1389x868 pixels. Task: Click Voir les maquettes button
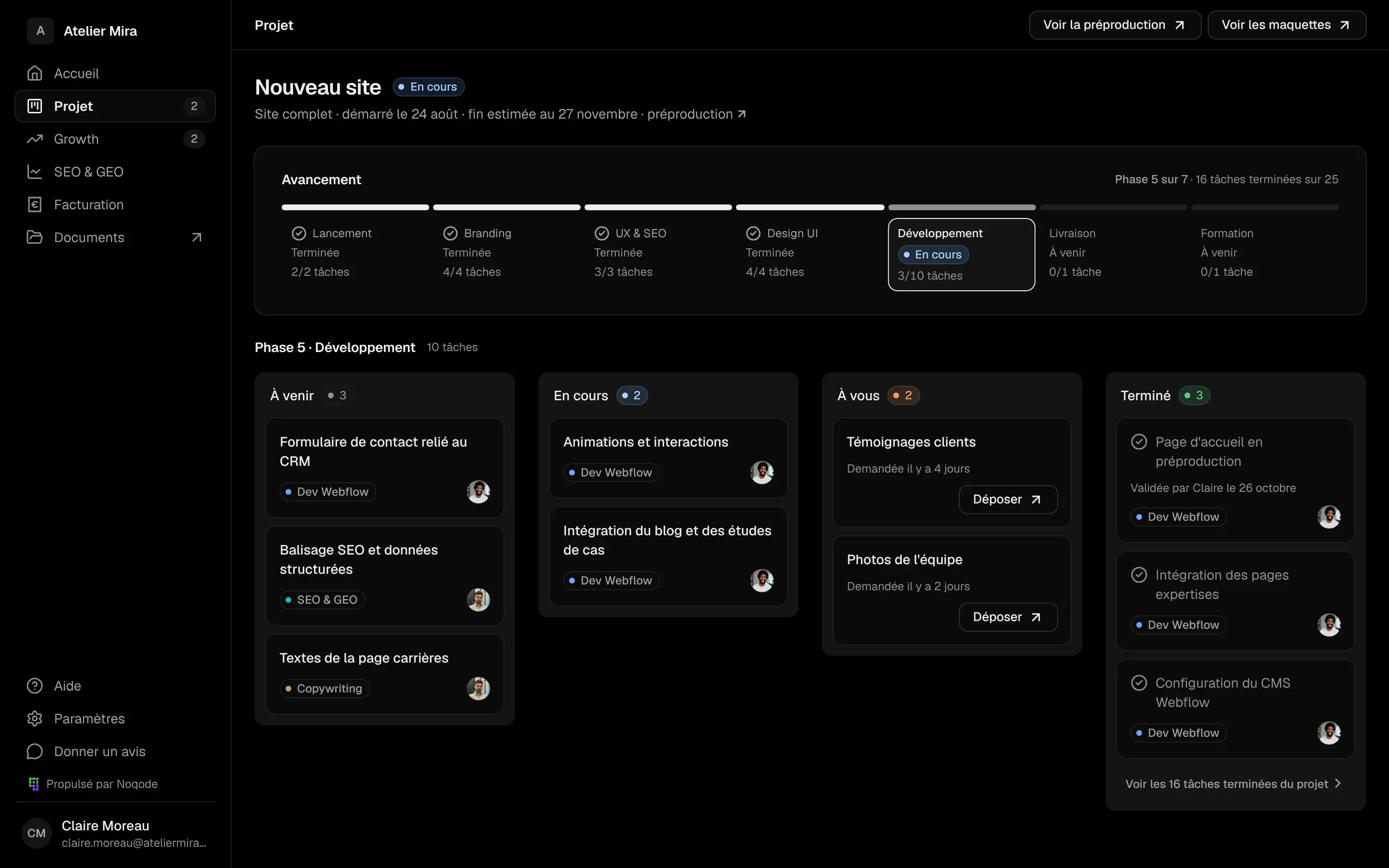(x=1286, y=25)
